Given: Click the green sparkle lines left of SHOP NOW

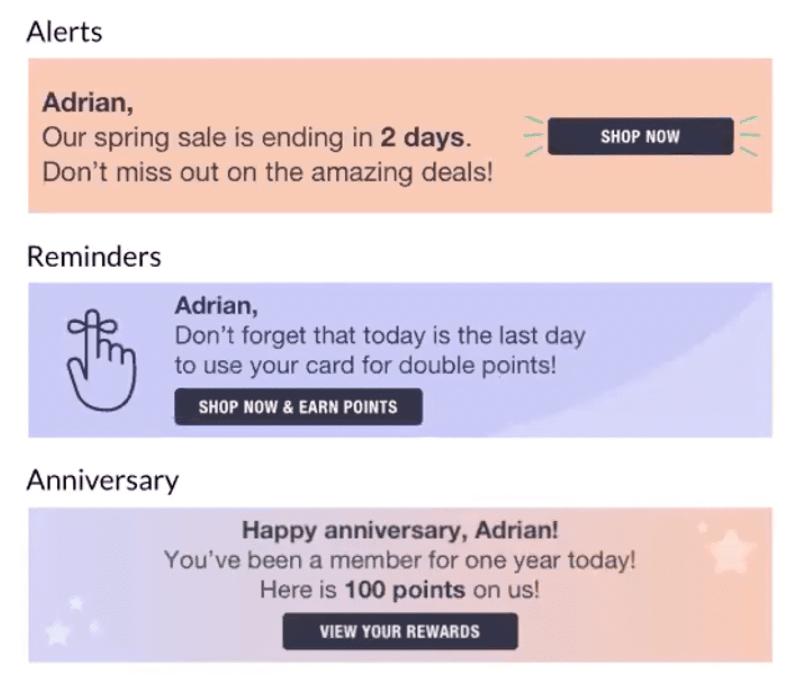Looking at the screenshot, I should click(533, 136).
